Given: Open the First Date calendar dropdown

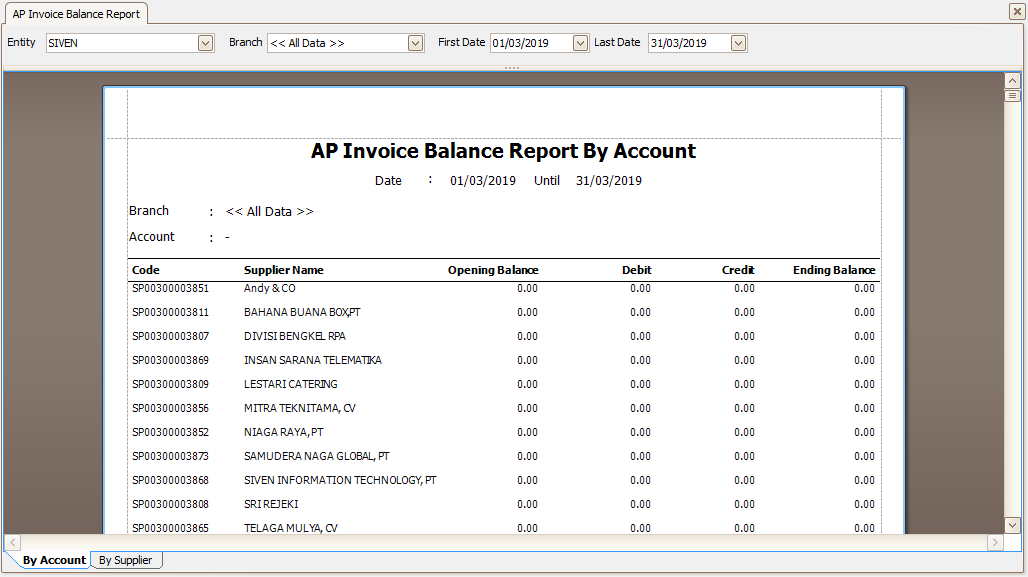Looking at the screenshot, I should (x=580, y=43).
